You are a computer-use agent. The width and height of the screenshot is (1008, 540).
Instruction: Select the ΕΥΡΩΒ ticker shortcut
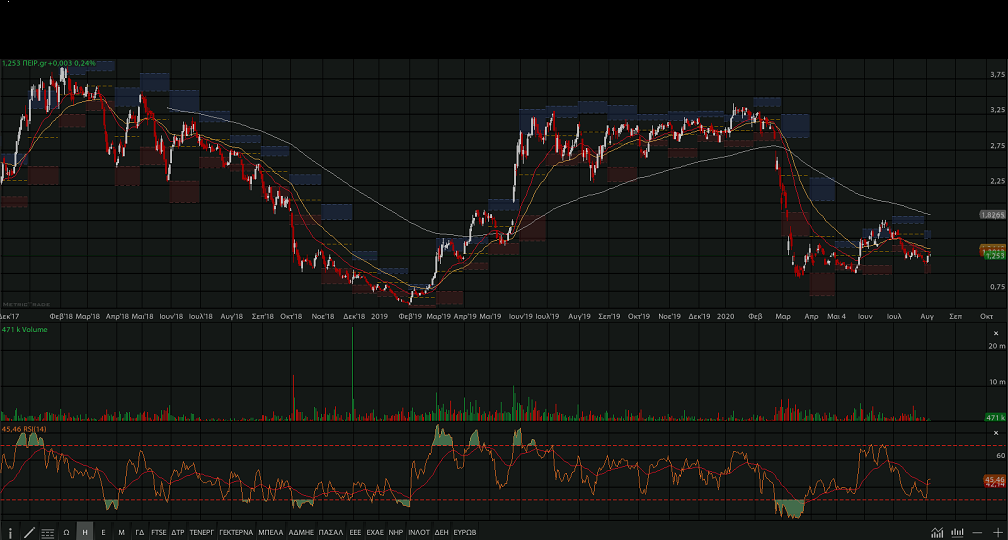tap(464, 532)
